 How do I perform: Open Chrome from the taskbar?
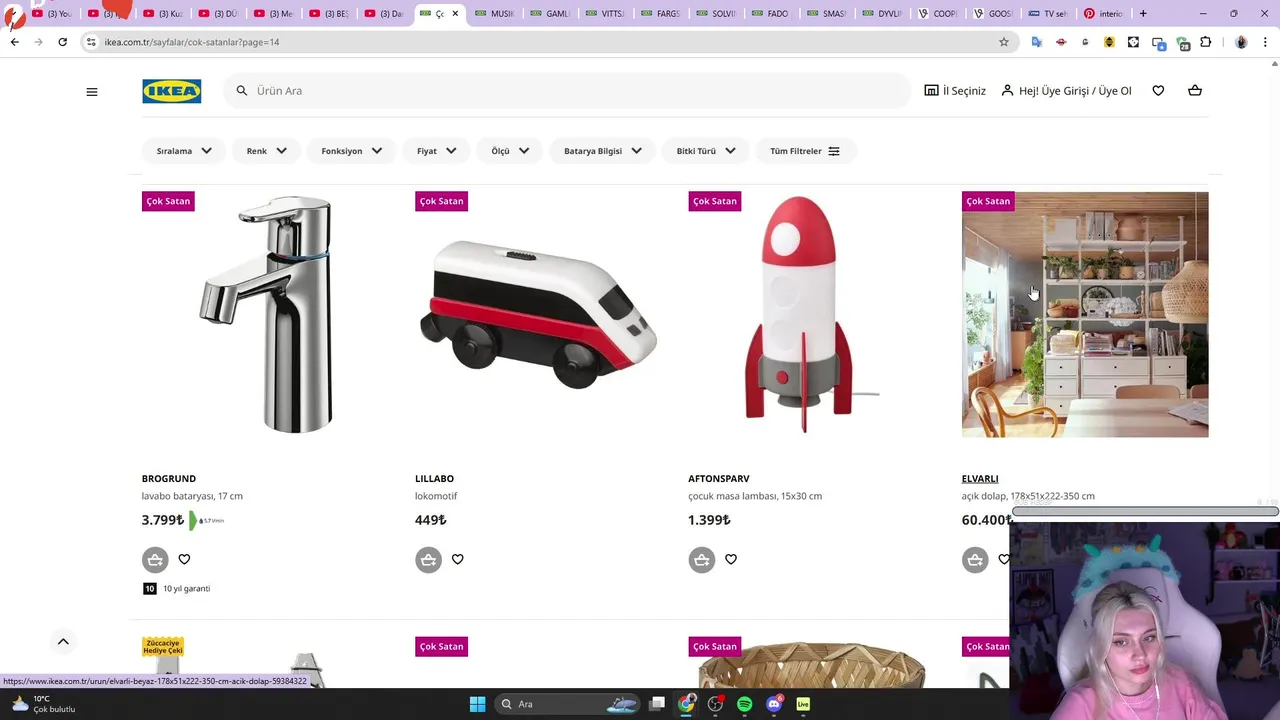click(686, 704)
